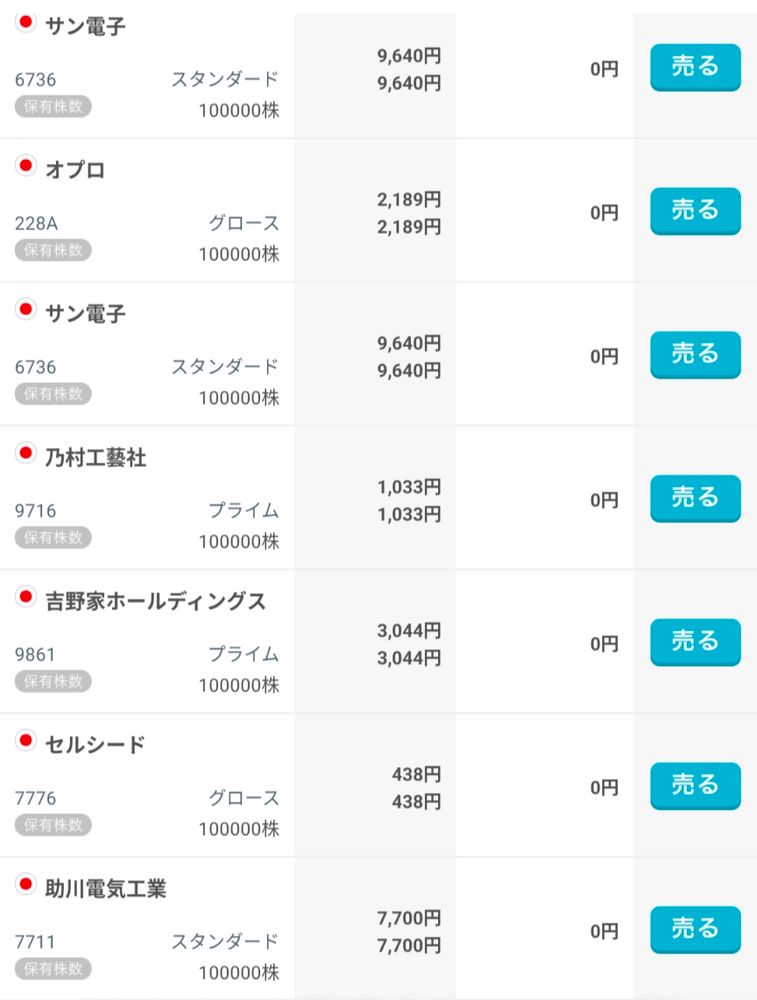
Task: Open the オプロ stock name
Action: (75, 169)
